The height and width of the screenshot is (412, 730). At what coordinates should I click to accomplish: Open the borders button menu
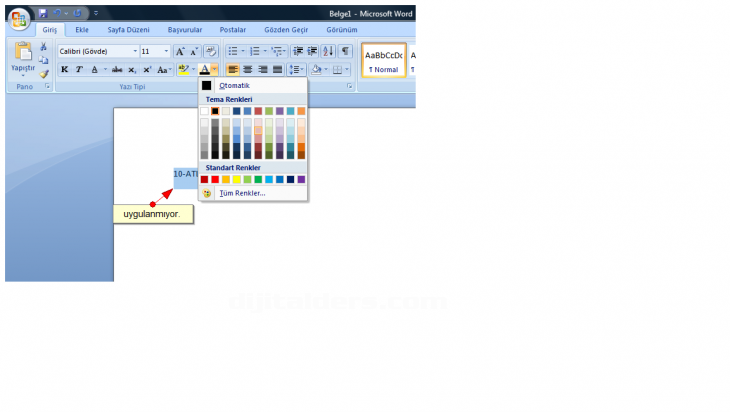pos(341,69)
